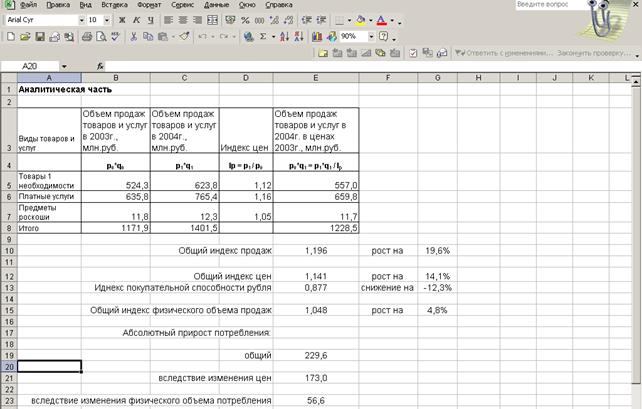The width and height of the screenshot is (642, 409).
Task: Click the Merge and Center icon
Action: coord(214,20)
